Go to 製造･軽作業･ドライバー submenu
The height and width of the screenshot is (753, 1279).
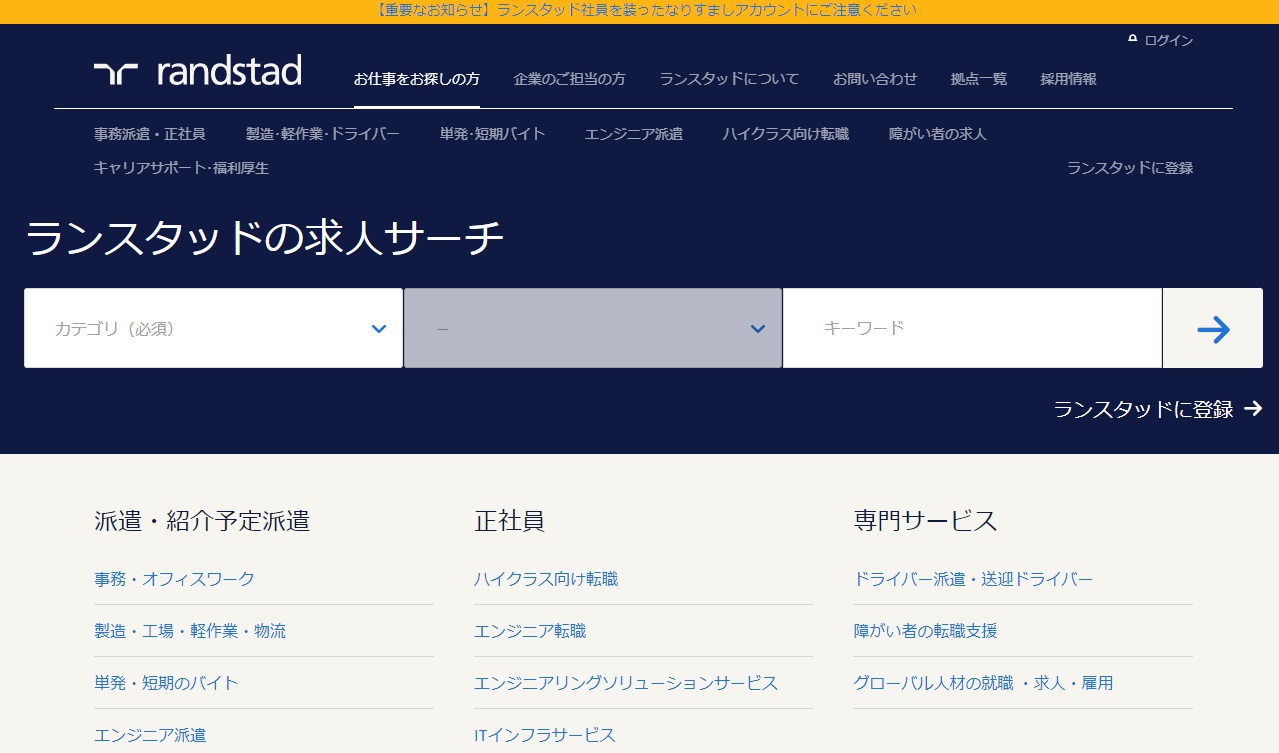(x=323, y=134)
